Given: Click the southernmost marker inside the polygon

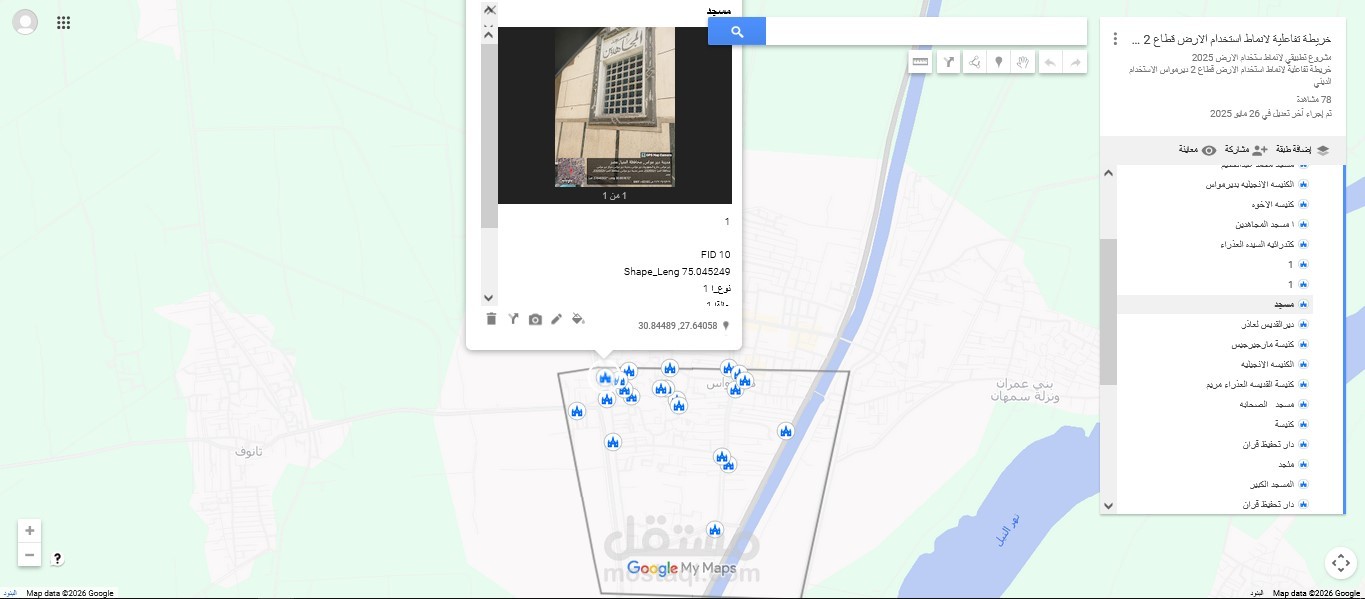Looking at the screenshot, I should click(714, 529).
